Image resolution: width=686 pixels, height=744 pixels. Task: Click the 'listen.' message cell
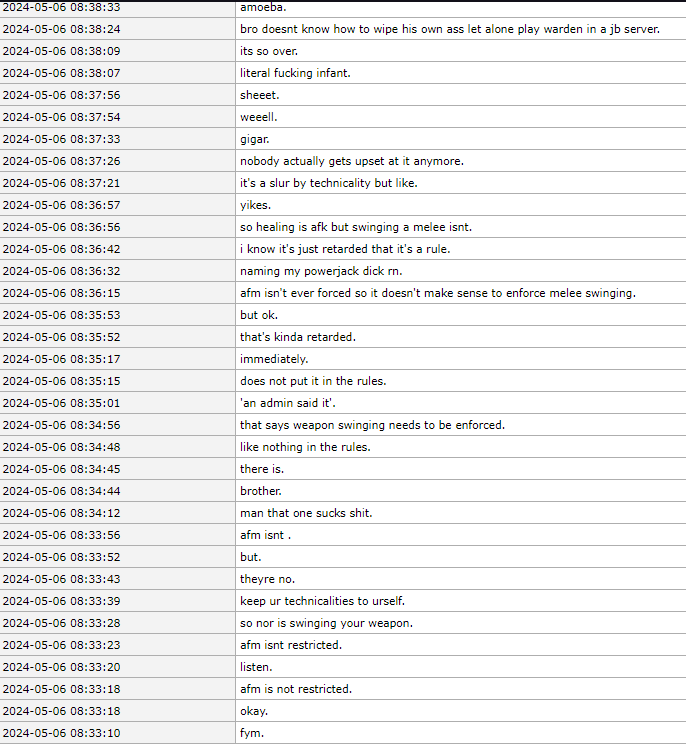point(256,667)
